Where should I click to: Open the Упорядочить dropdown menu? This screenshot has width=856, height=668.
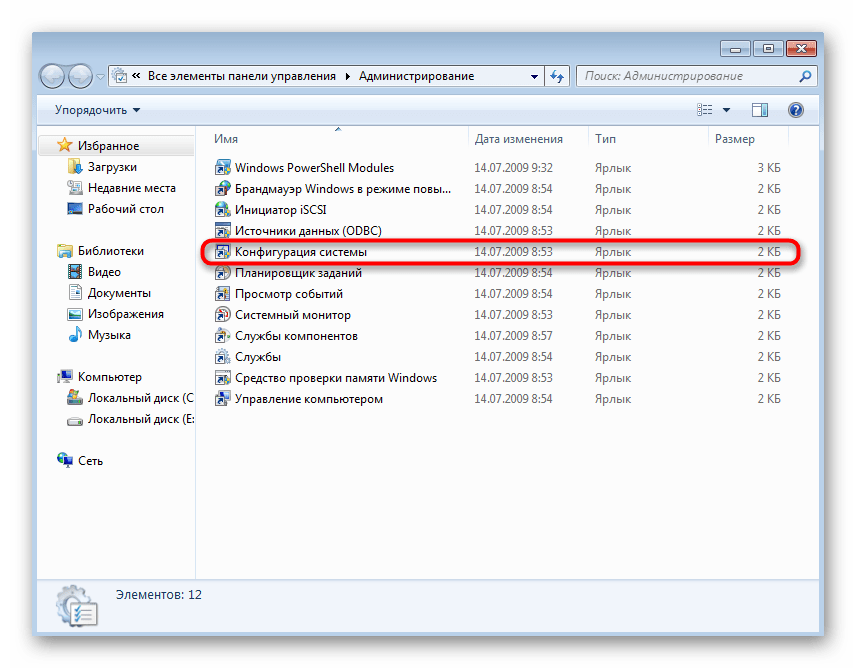tap(97, 110)
